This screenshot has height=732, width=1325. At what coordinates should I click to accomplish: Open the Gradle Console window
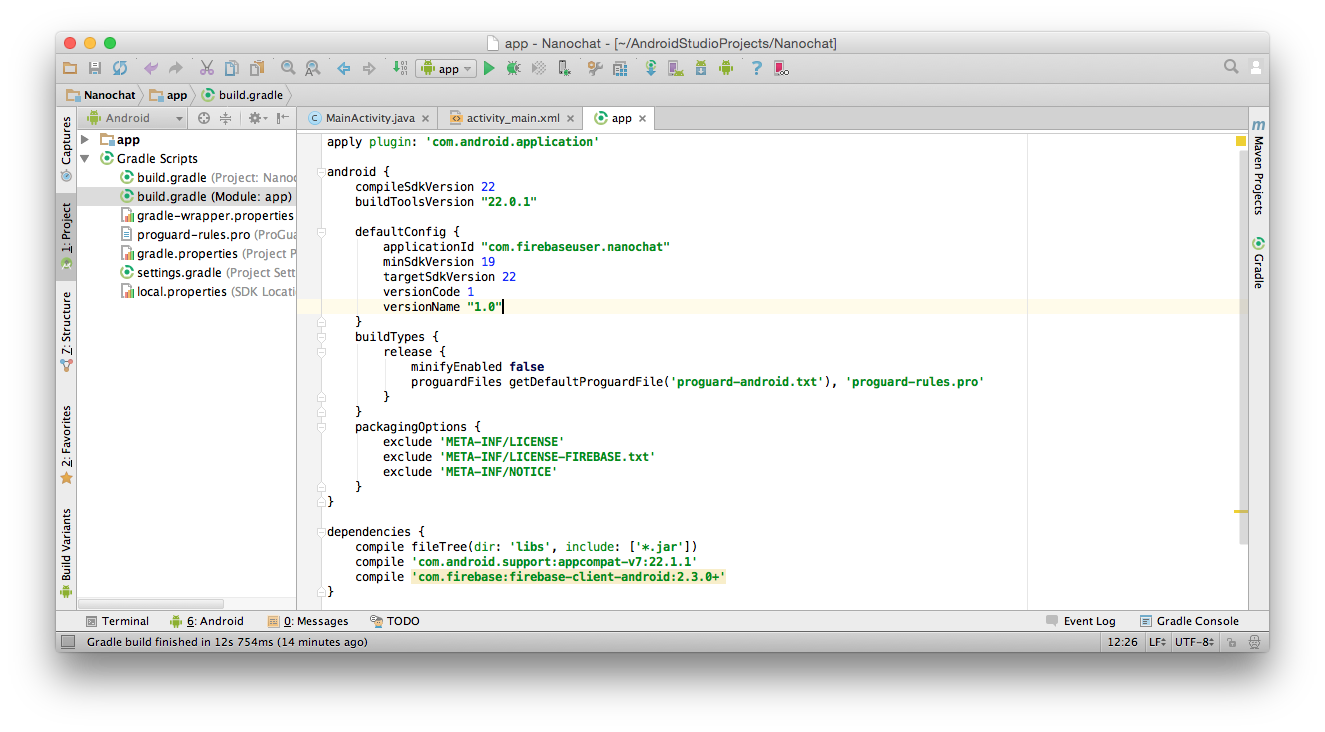pyautogui.click(x=1190, y=621)
